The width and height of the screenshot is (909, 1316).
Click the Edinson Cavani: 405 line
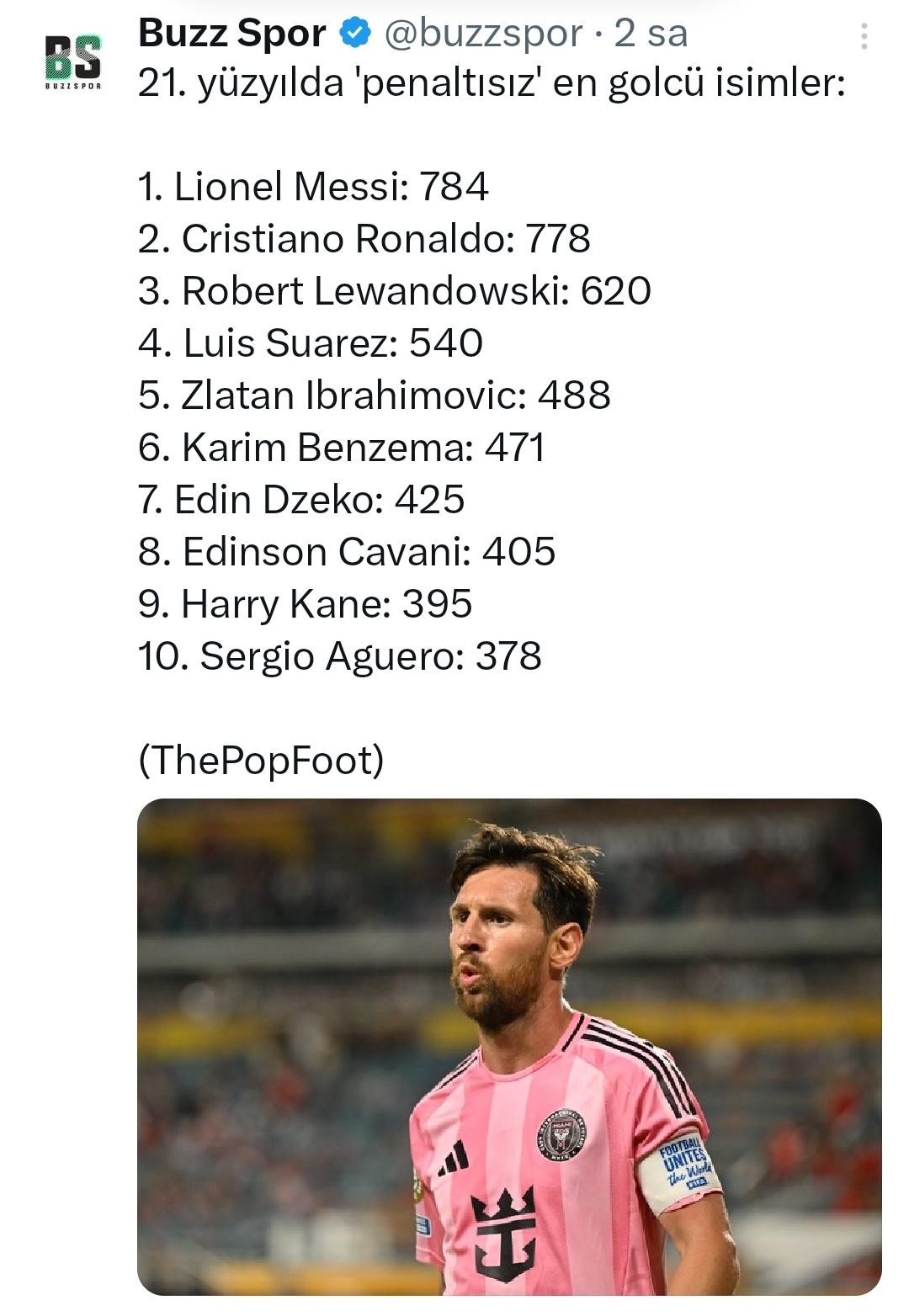(346, 552)
